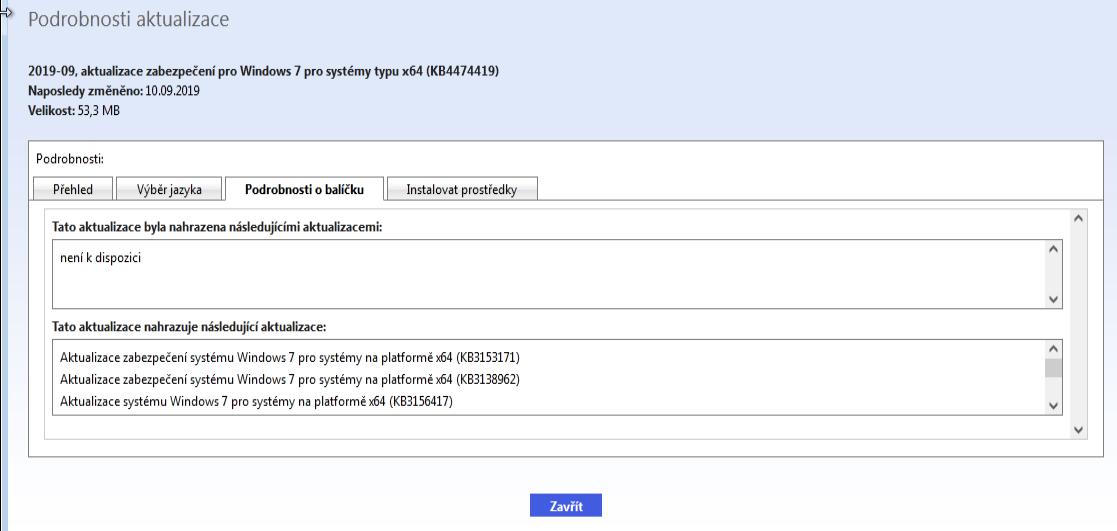Click the KB4474419 update title
Viewport: 1117px width, 531px height.
[x=264, y=72]
